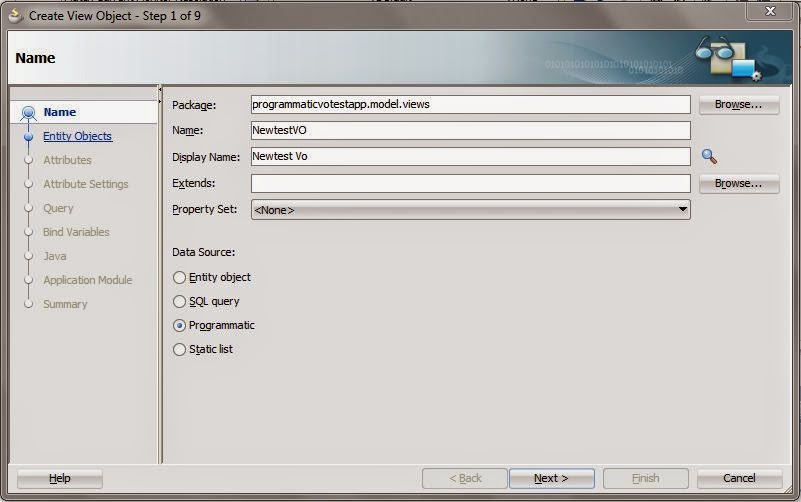Browse for a view object to extend
801x502 pixels.
[739, 183]
